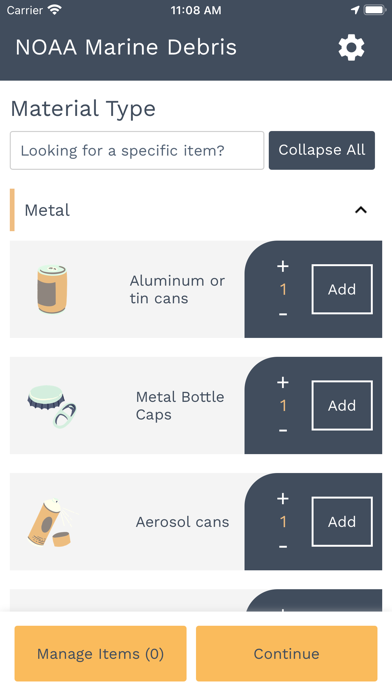Tap the aerosol spray can illustration
This screenshot has height=696, width=392.
(x=52, y=522)
